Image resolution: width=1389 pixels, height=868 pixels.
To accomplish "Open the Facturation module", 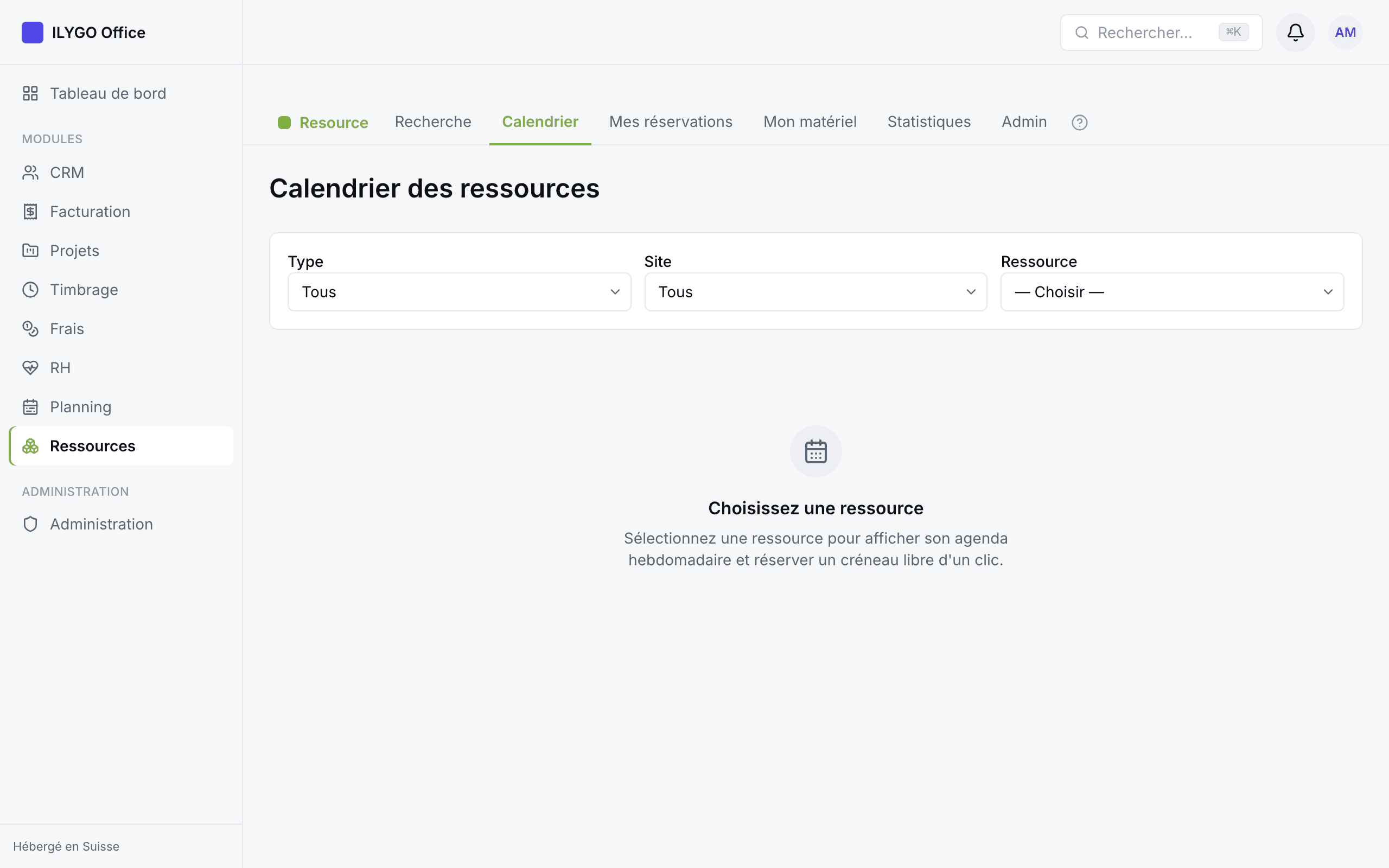I will (x=121, y=212).
